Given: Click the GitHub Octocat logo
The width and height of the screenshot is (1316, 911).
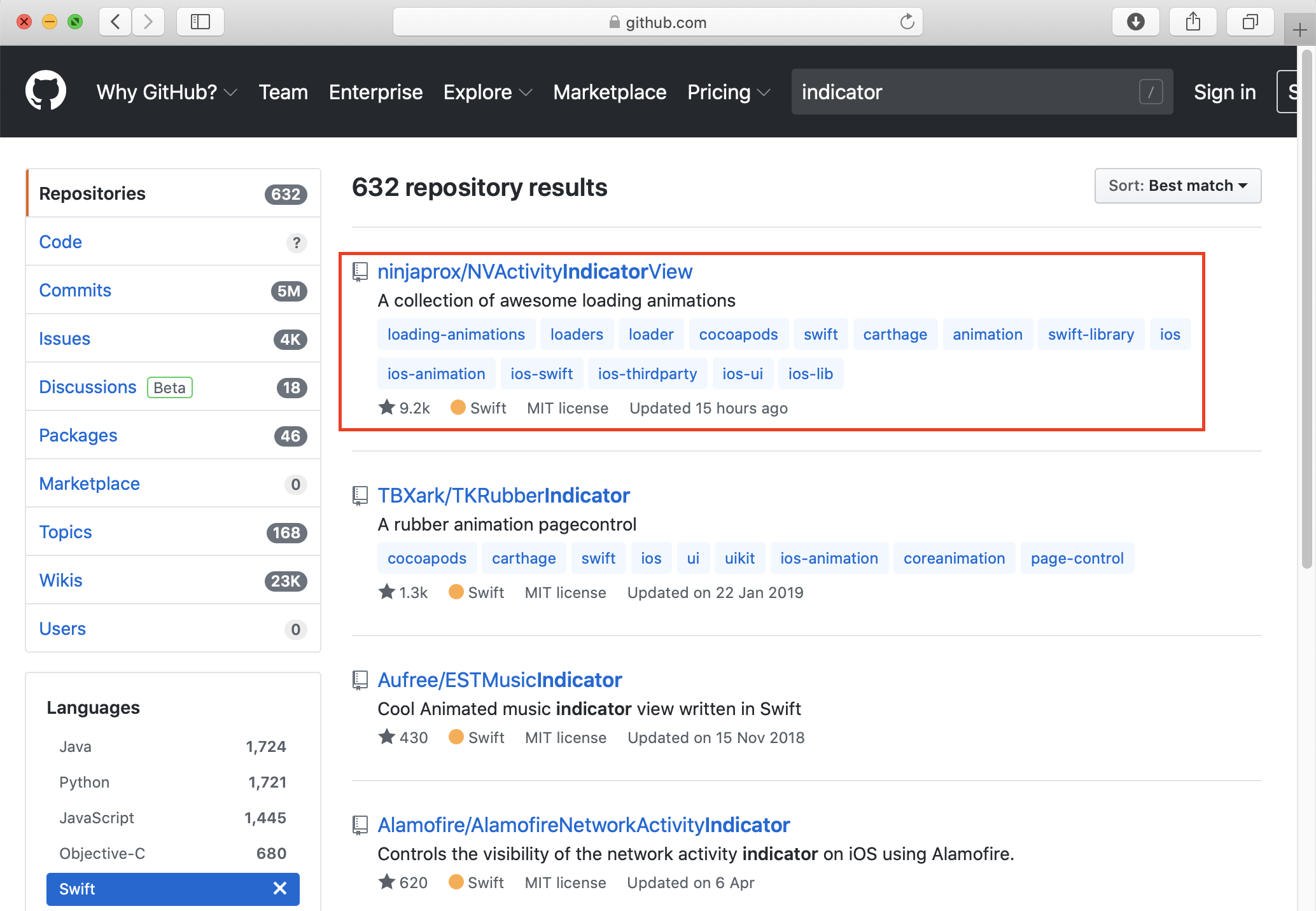Looking at the screenshot, I should (46, 92).
